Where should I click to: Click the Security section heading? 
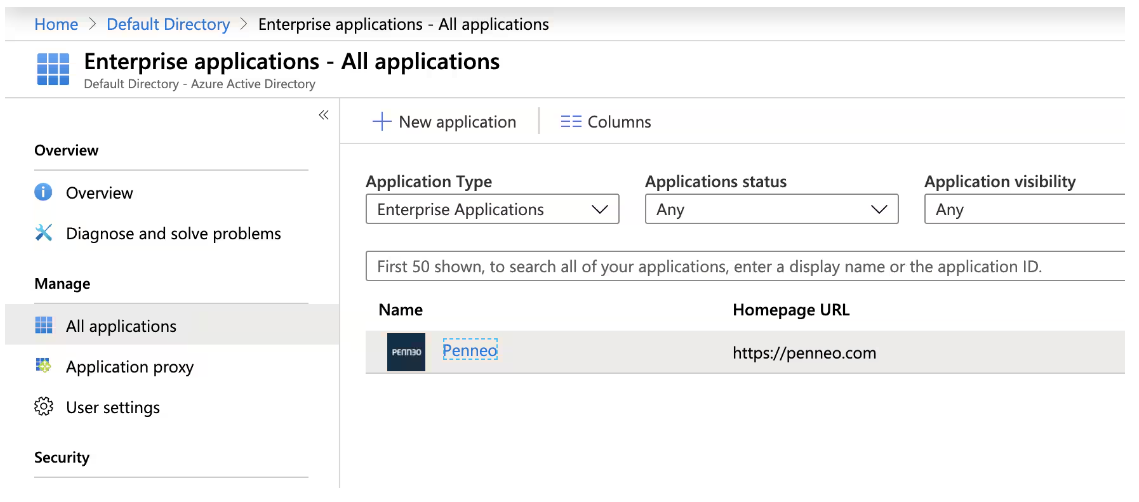tap(62, 457)
